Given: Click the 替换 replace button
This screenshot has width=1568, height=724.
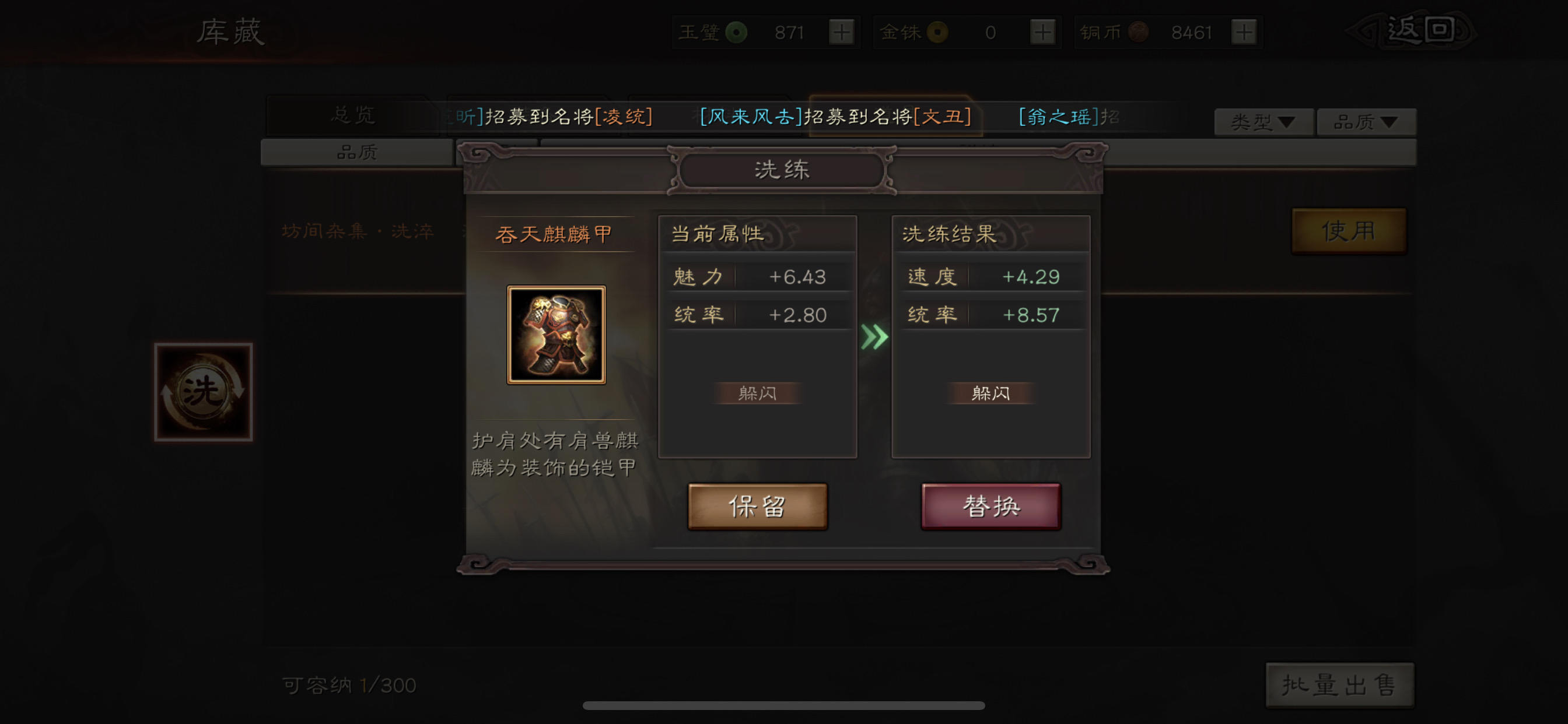Looking at the screenshot, I should tap(991, 506).
